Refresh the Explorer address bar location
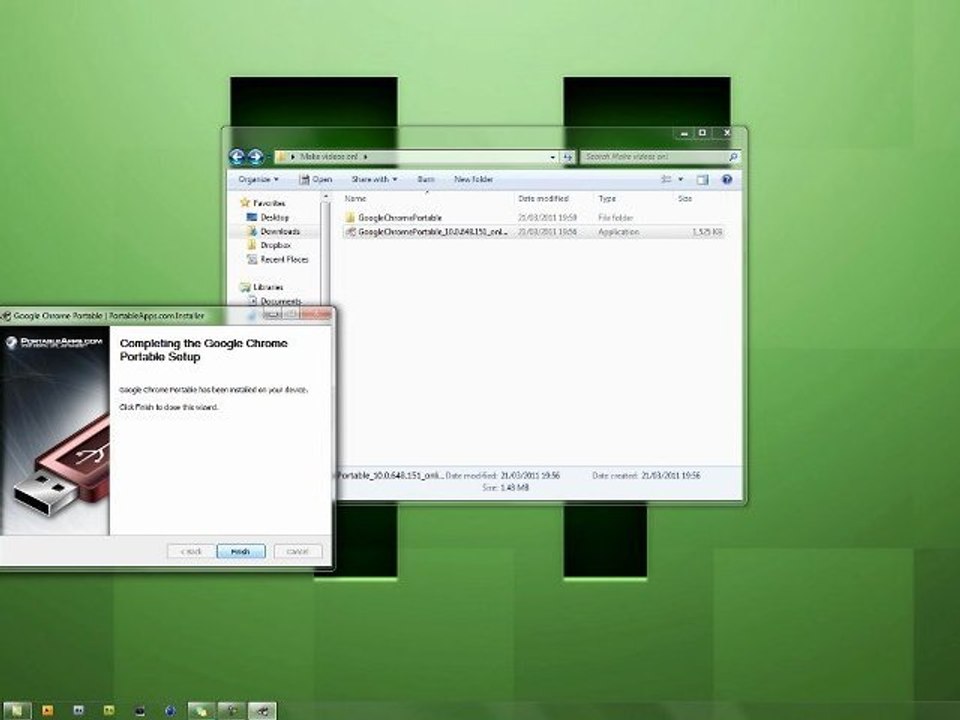The height and width of the screenshot is (720, 960). (x=568, y=157)
